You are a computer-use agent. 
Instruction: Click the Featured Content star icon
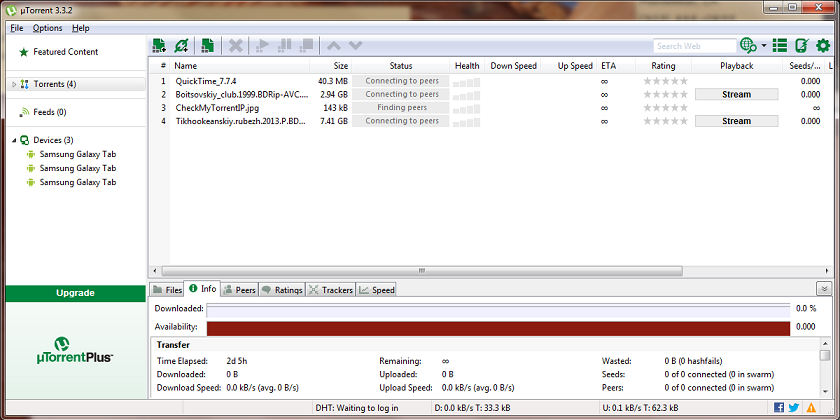tap(24, 52)
